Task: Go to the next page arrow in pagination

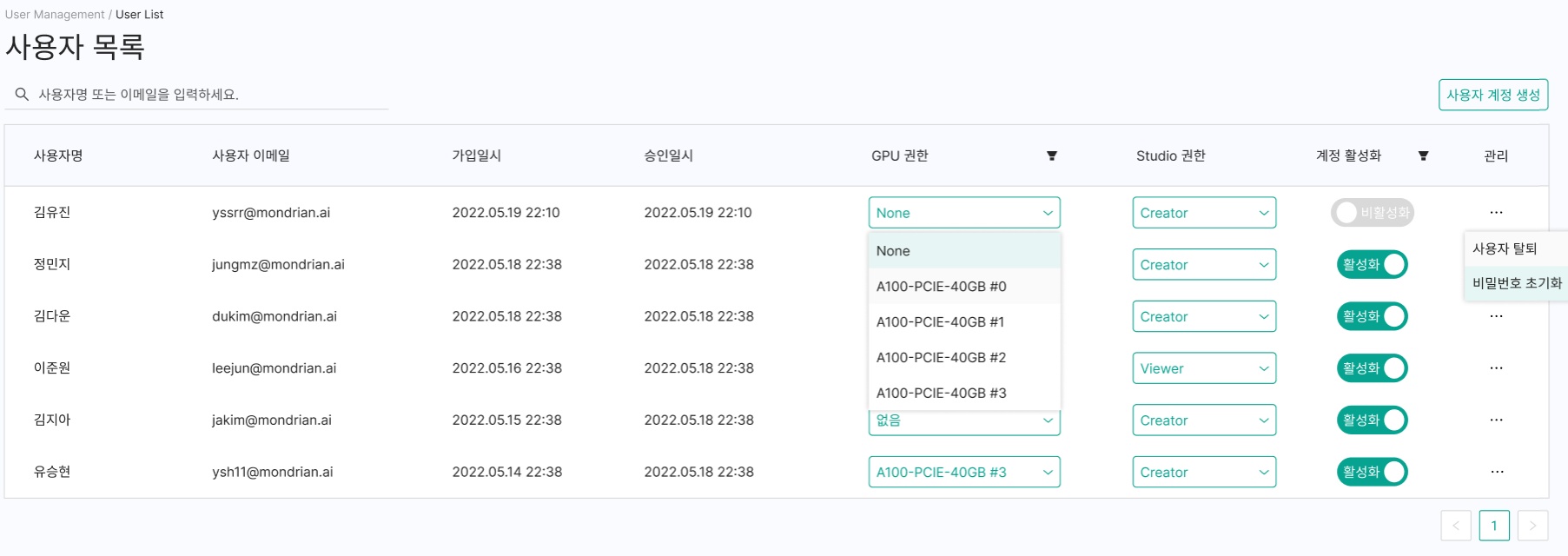Action: coord(1532,526)
